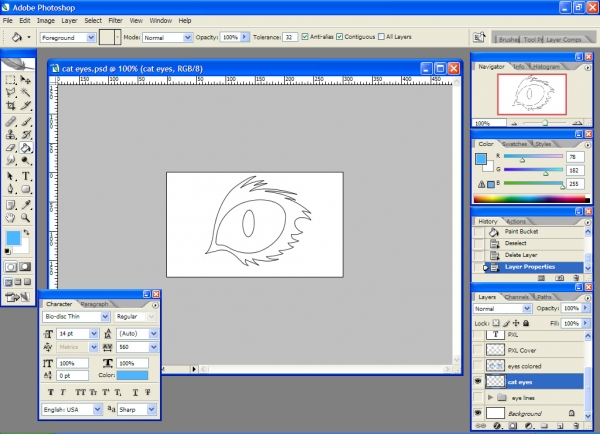
Task: Open the anti-aliasing Sharp dropdown
Action: [x=152, y=410]
